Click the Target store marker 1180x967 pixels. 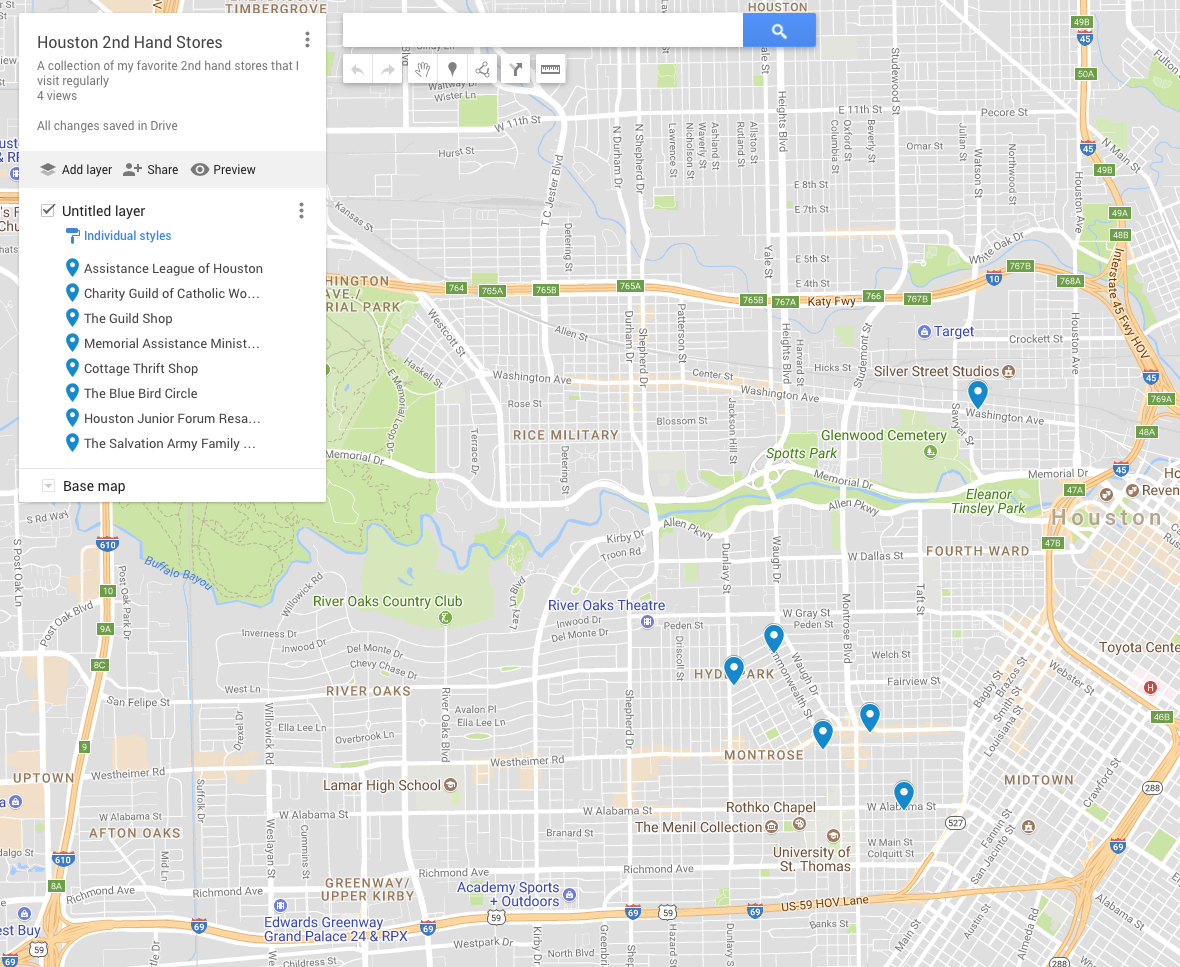(x=924, y=332)
